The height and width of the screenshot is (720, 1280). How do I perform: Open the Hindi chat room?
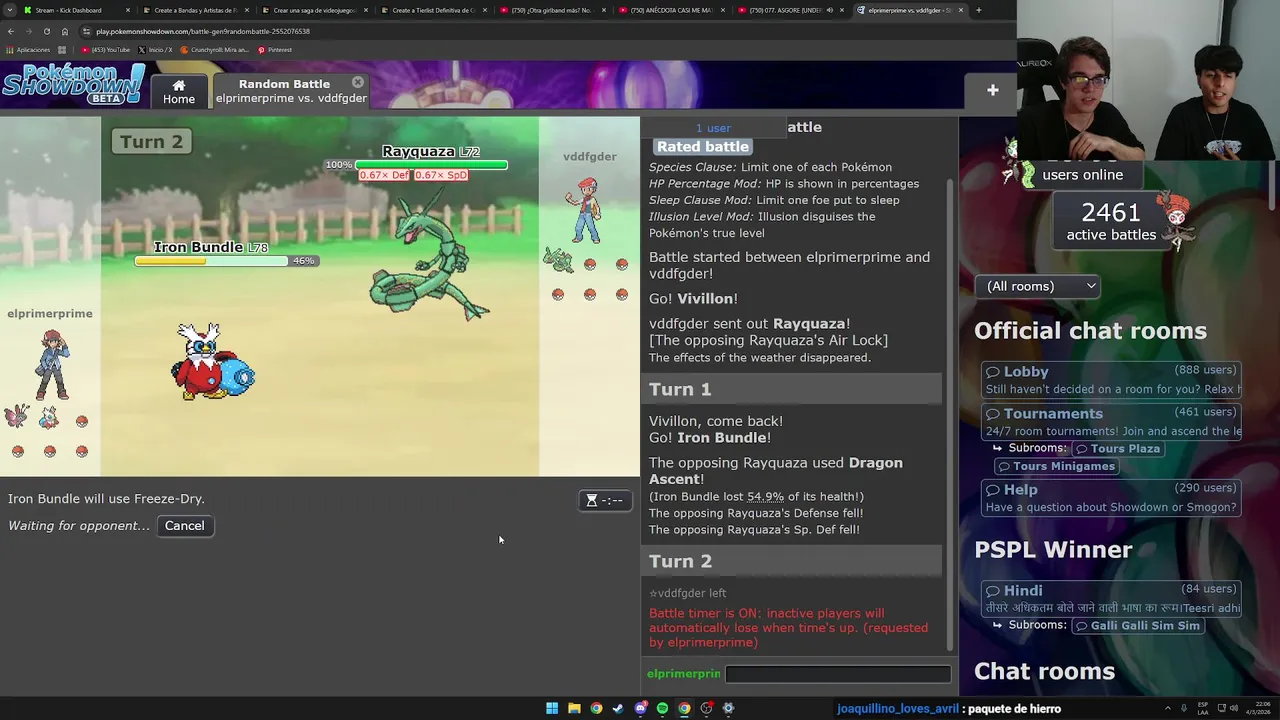1111,599
